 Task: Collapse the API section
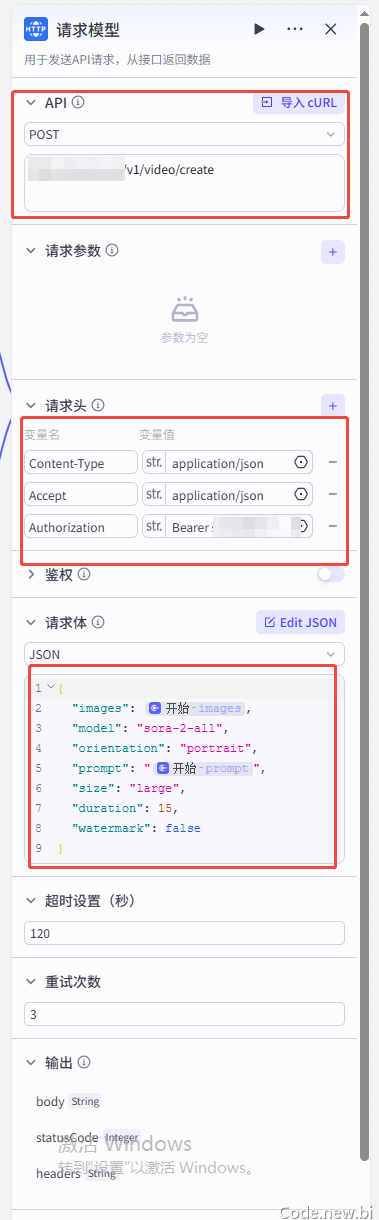coord(30,102)
